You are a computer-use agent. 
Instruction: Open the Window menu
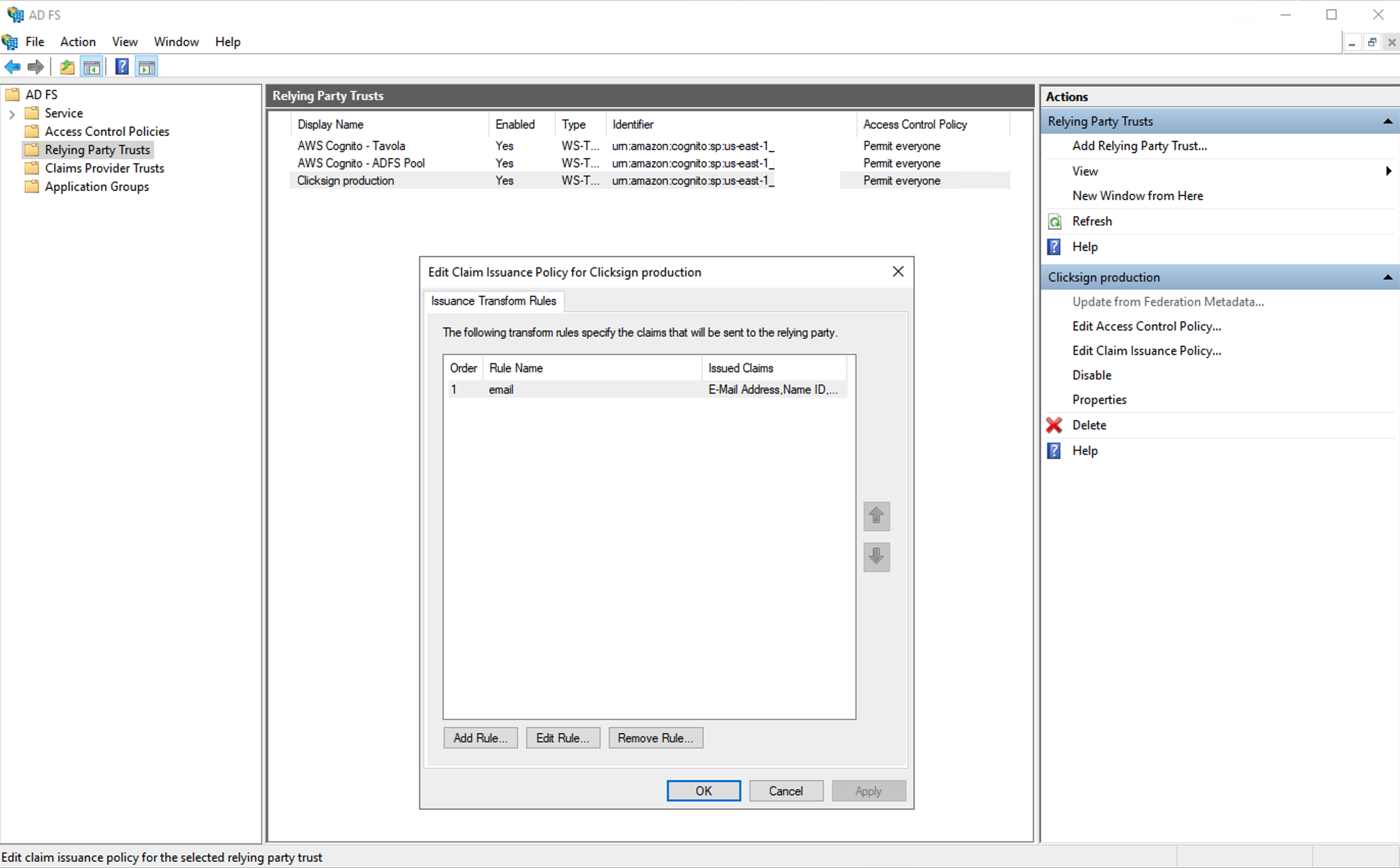click(176, 42)
